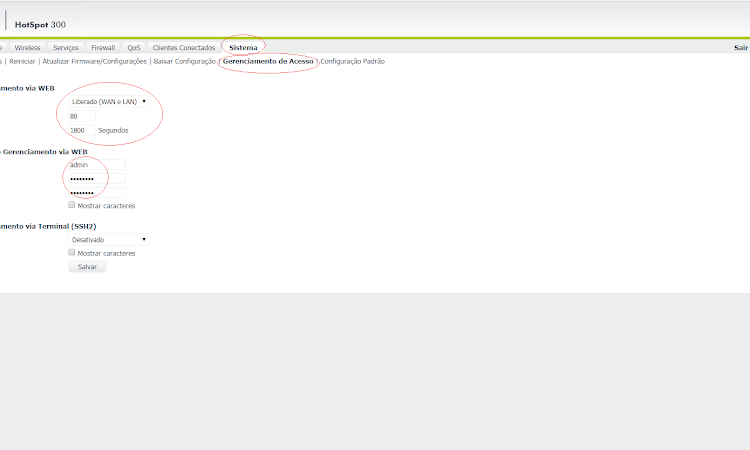
Task: Open the QoS tab
Action: (x=134, y=48)
